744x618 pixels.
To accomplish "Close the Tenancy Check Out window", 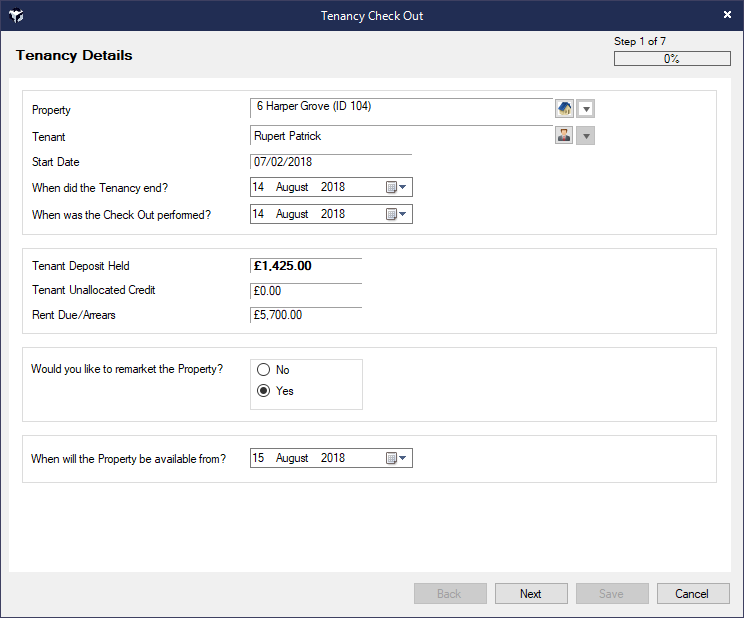I will (727, 15).
